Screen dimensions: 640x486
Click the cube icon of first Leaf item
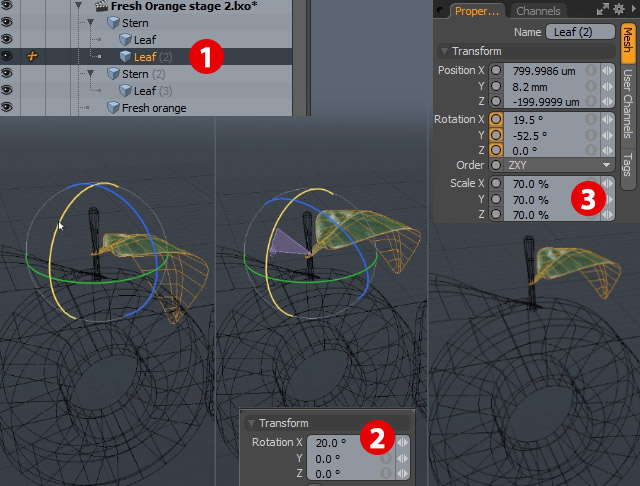pos(125,40)
